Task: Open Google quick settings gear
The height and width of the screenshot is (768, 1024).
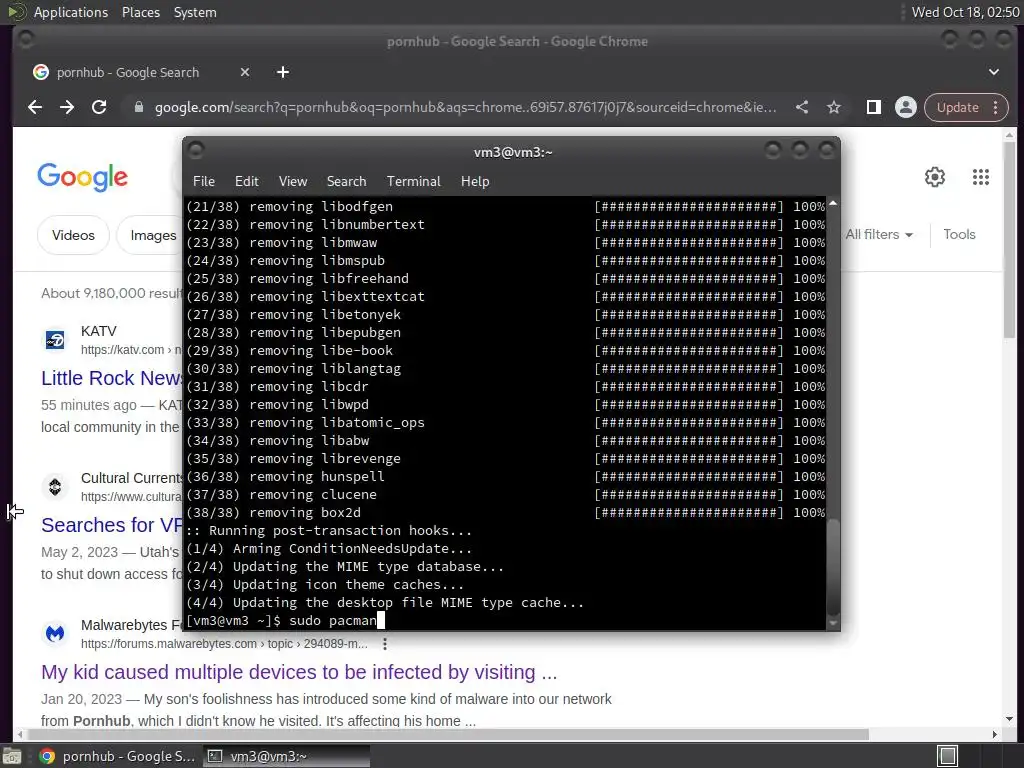Action: click(935, 177)
